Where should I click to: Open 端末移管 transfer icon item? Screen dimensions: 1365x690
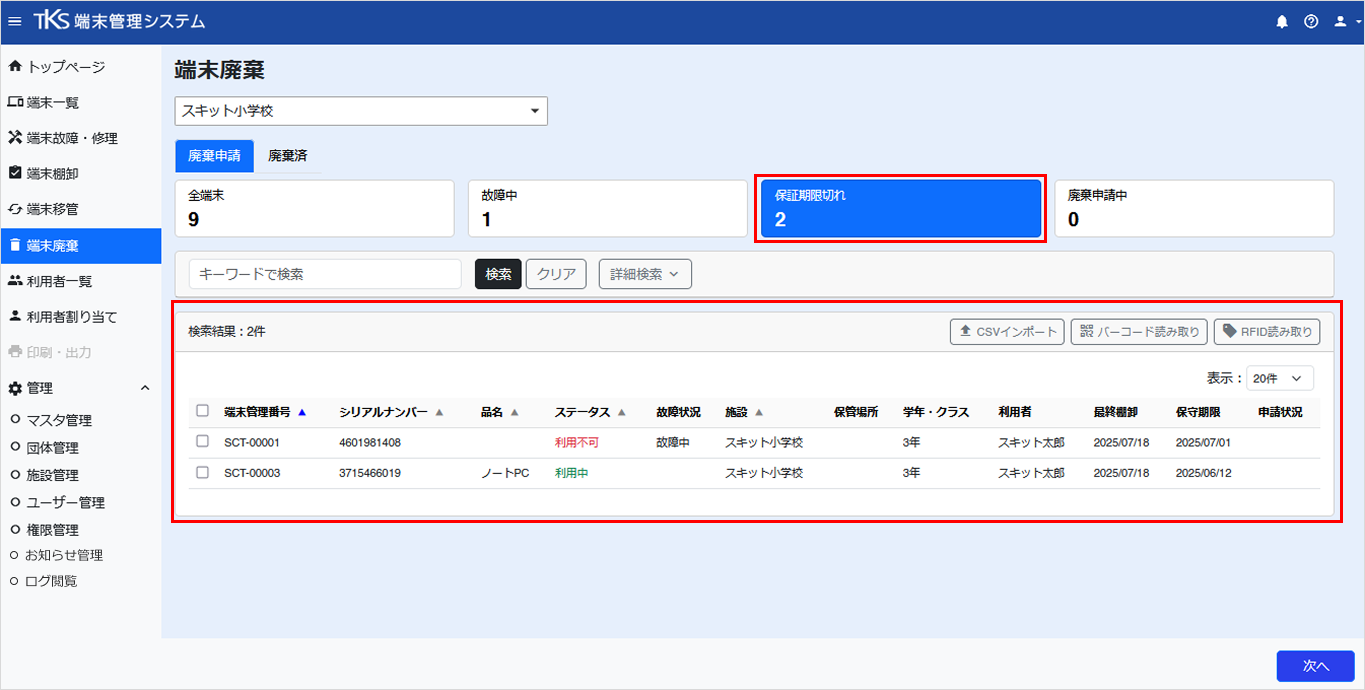(15, 209)
